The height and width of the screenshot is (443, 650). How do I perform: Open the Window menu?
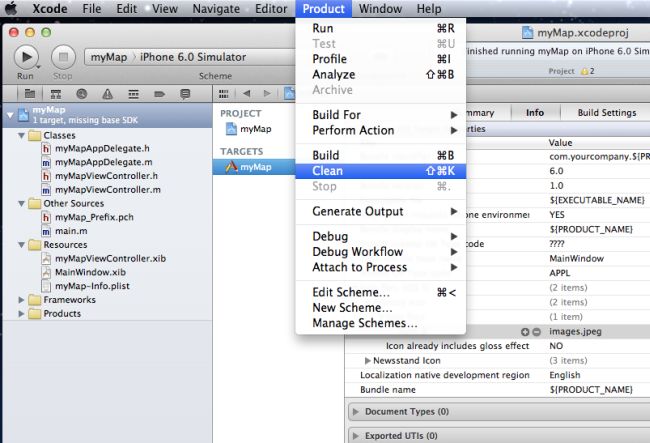pyautogui.click(x=380, y=9)
